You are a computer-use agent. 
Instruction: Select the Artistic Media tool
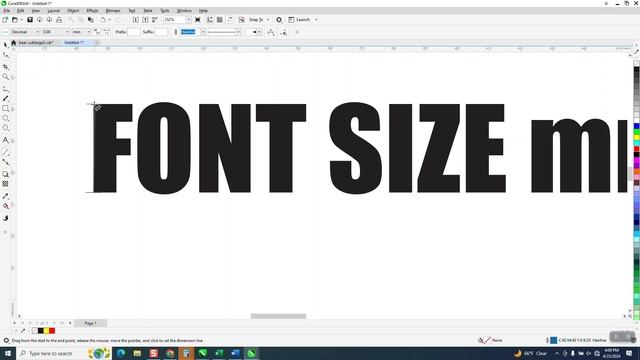(x=5, y=98)
